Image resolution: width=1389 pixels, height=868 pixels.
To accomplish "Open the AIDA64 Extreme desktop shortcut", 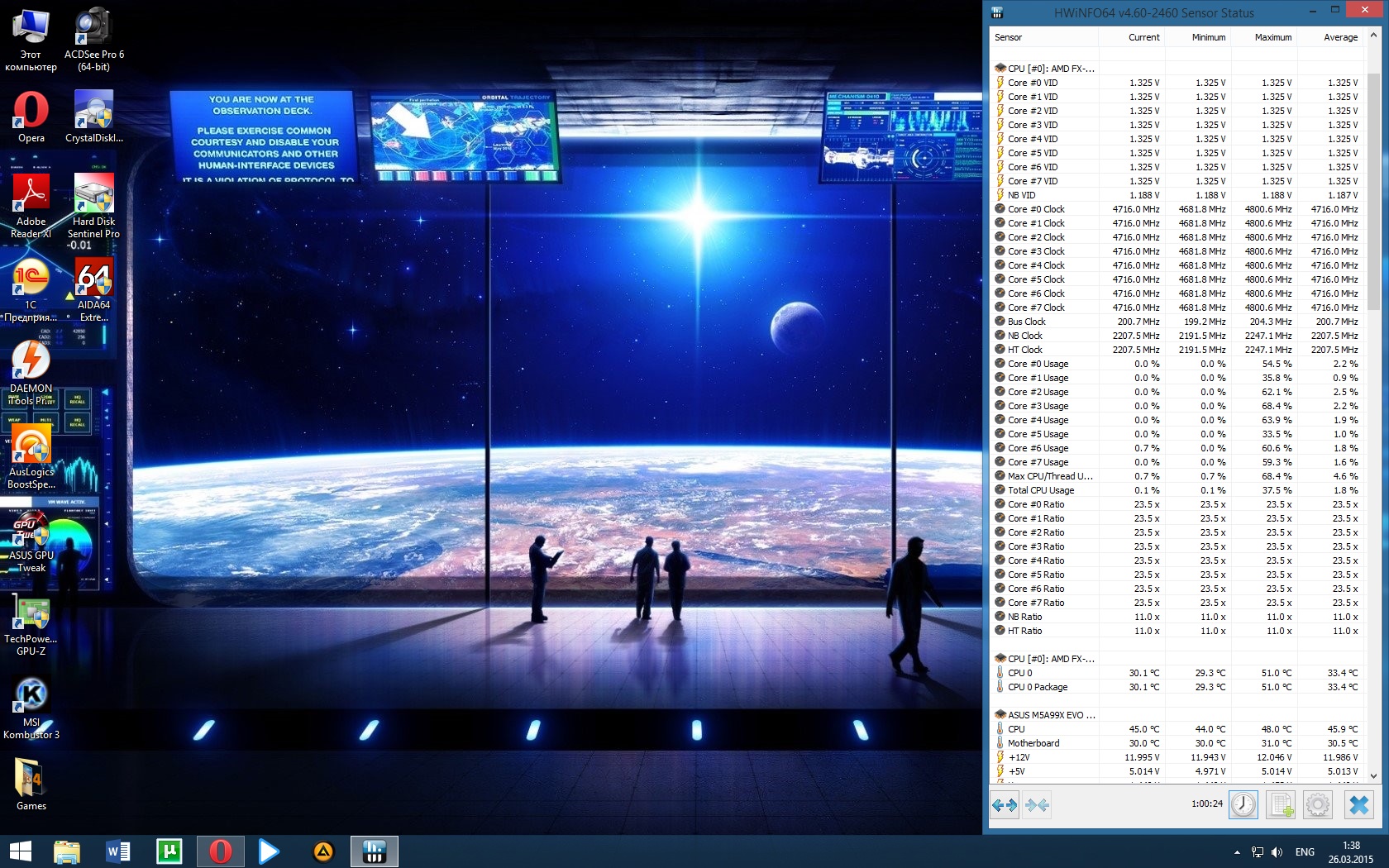I will coord(93,289).
